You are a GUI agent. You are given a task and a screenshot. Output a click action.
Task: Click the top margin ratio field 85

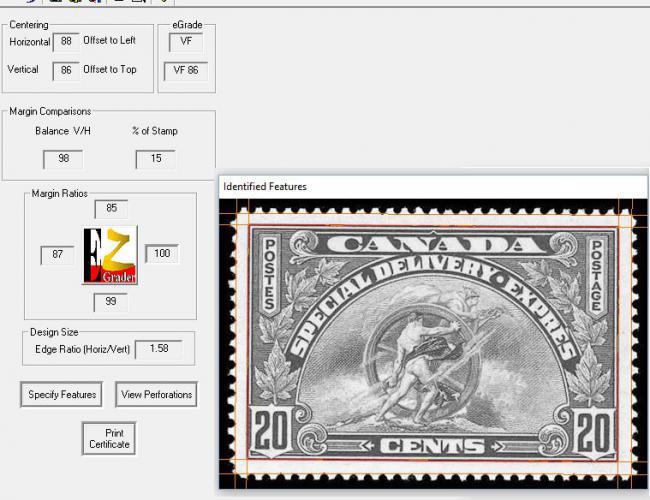[111, 209]
